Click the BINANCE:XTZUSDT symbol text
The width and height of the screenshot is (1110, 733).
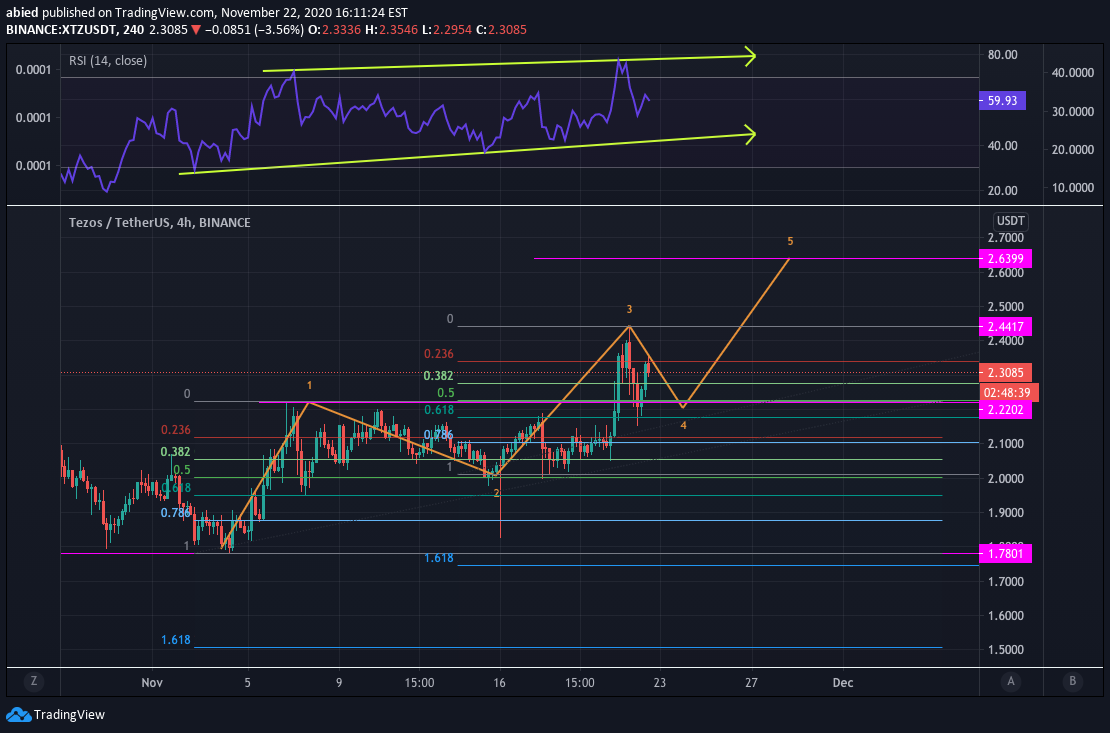click(x=64, y=30)
